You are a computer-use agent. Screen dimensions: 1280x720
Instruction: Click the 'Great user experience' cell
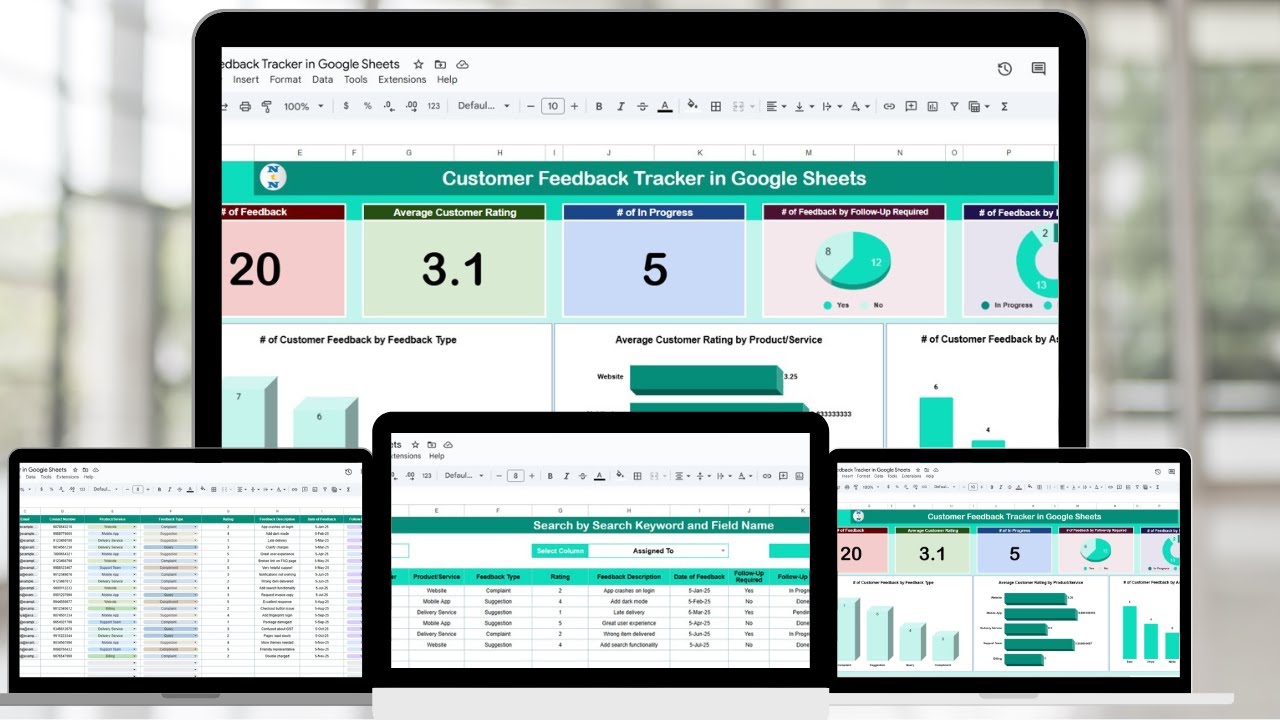pos(629,623)
